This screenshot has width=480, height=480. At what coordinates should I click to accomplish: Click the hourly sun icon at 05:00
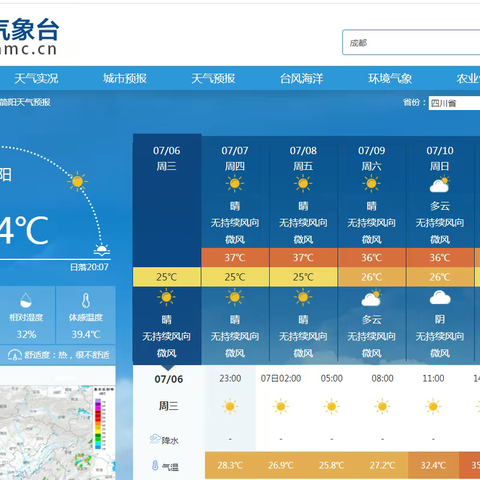point(331,407)
